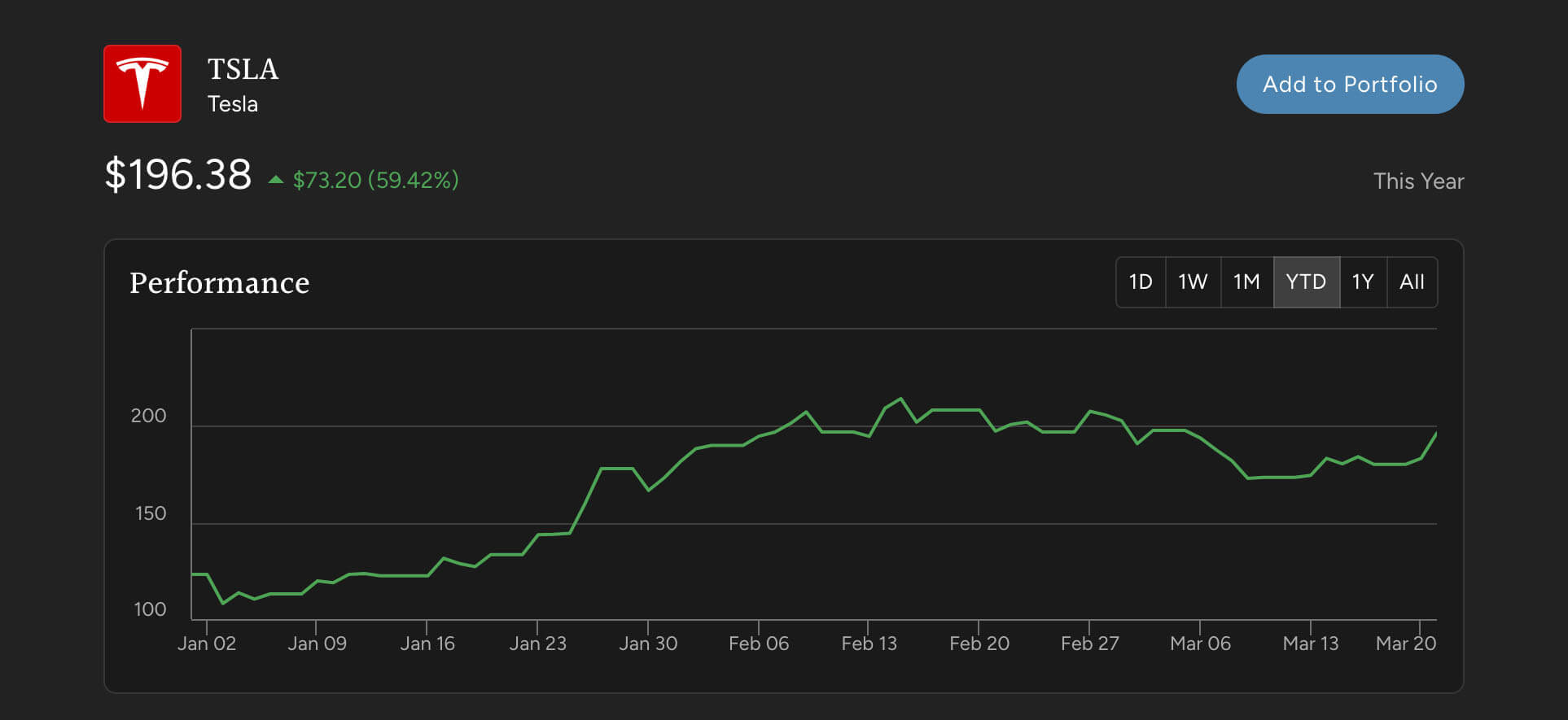Viewport: 1568px width, 720px height.
Task: Click the chart line's endpoint at Mar 20
Action: [1435, 434]
